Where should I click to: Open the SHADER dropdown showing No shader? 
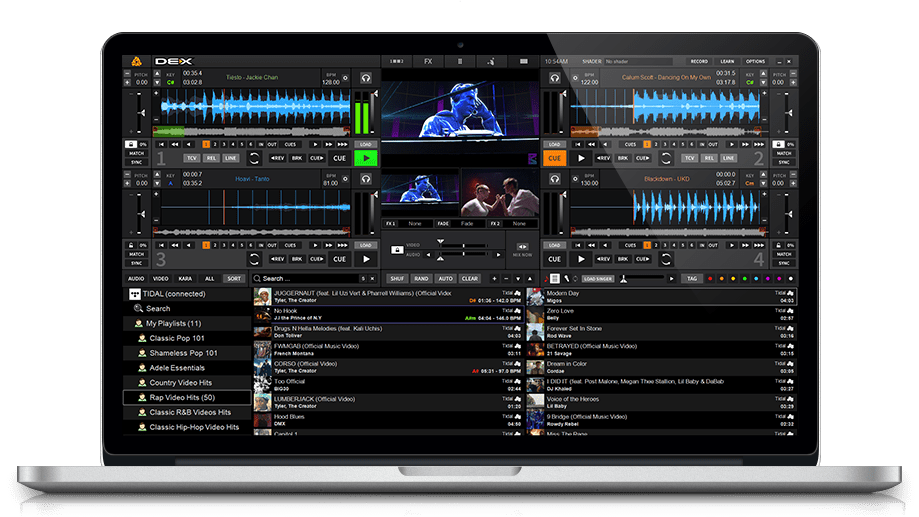[x=638, y=61]
